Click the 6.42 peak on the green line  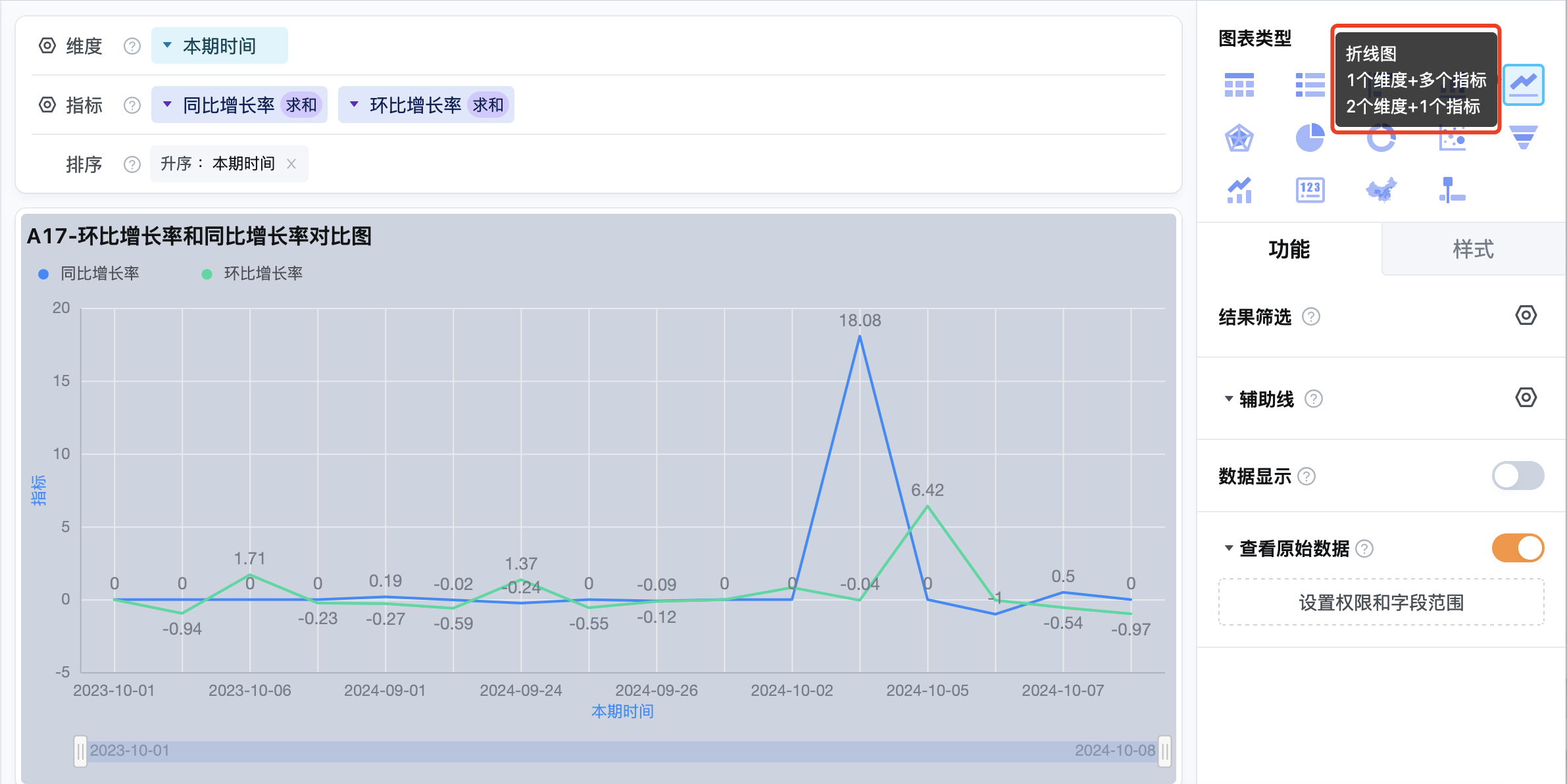(x=928, y=506)
